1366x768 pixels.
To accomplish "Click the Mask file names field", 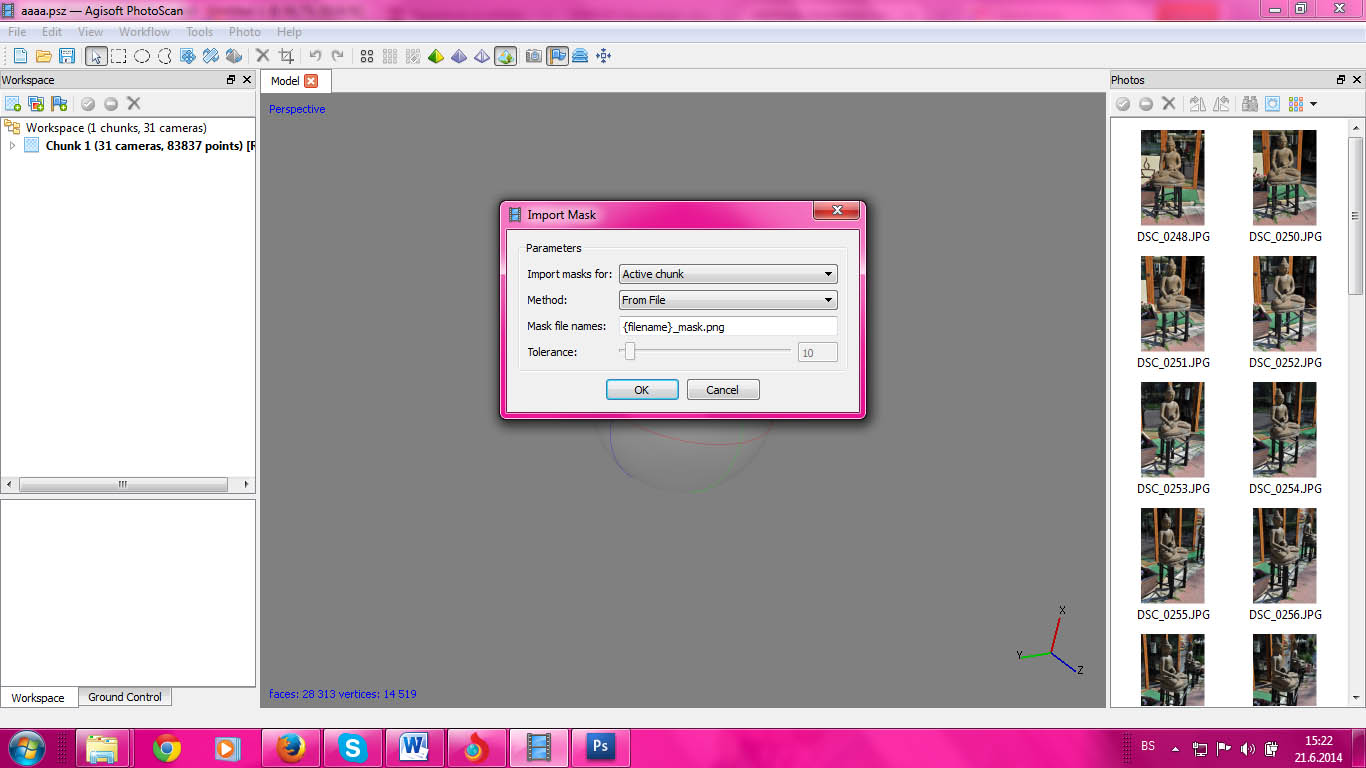I will [728, 326].
